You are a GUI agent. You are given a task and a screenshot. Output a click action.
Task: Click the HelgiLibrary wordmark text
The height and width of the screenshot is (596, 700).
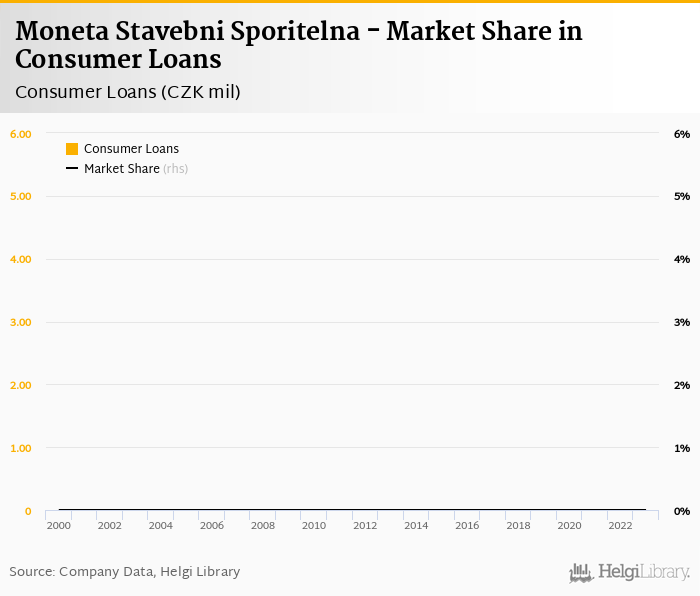pos(644,572)
